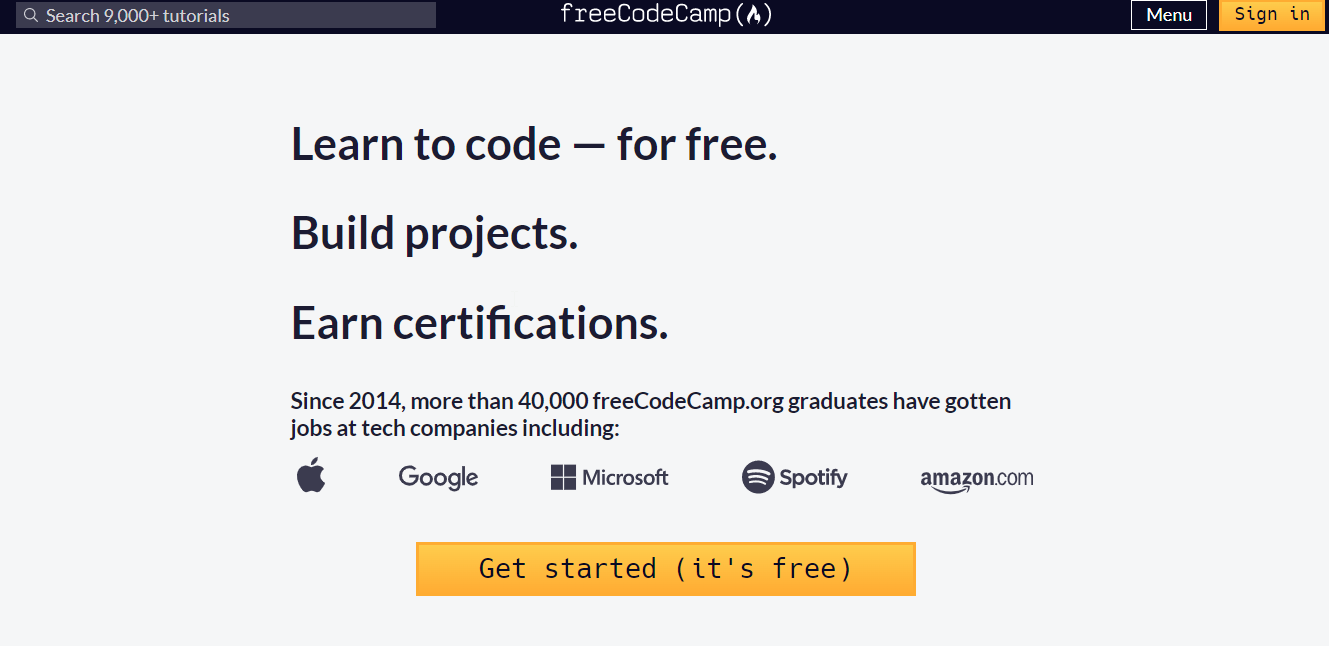Open the Menu
The width and height of the screenshot is (1329, 646).
[1168, 14]
